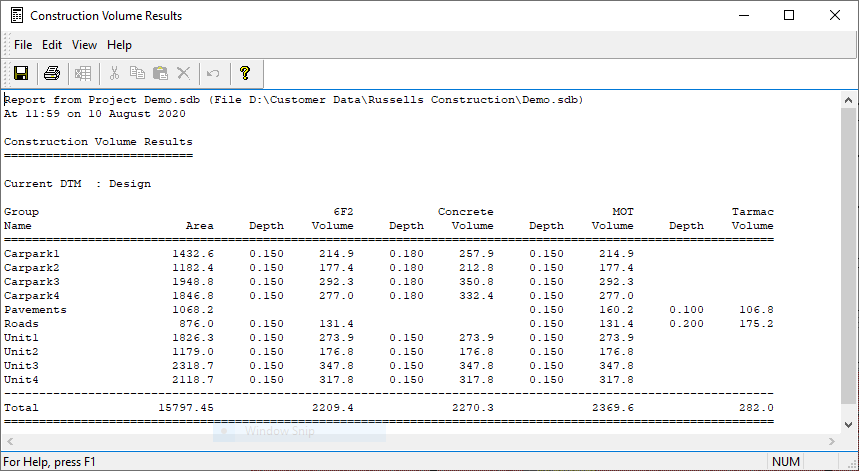Click the '6F2' column header
859x471 pixels.
click(x=343, y=211)
